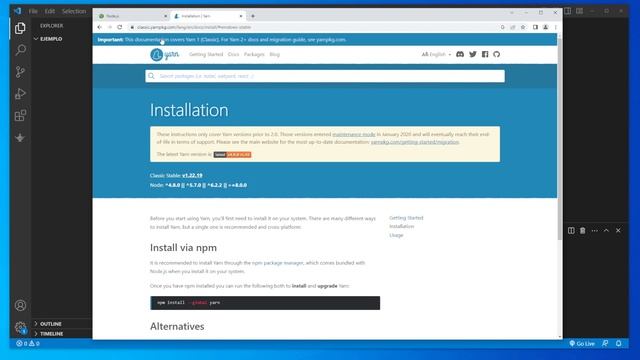Click the Usage sidebar link
640x360 pixels.
click(x=396, y=235)
